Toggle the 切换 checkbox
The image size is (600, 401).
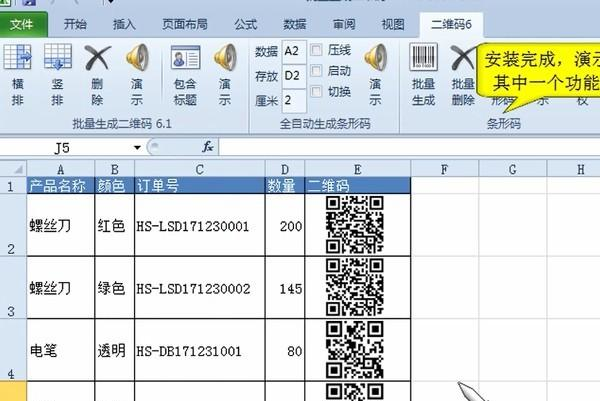coord(316,92)
